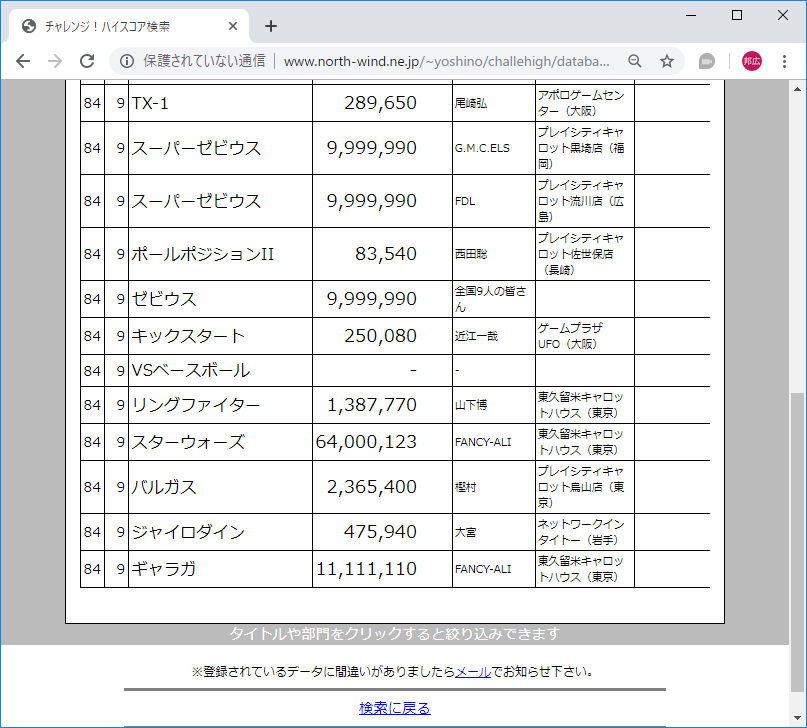Viewport: 807px width, 728px height.
Task: Click the TX-1 title
Action: tap(150, 103)
